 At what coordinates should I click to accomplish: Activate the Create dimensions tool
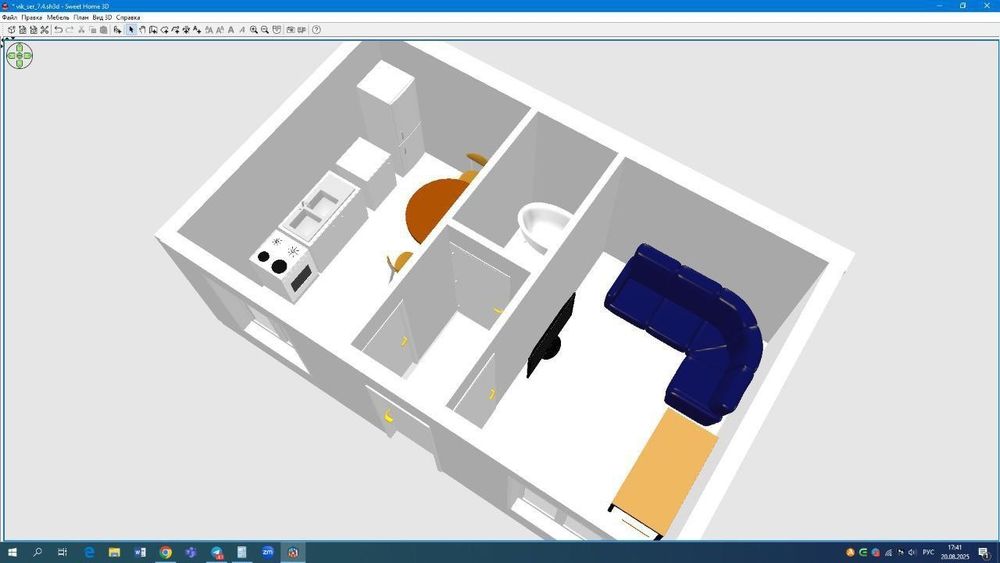[186, 30]
